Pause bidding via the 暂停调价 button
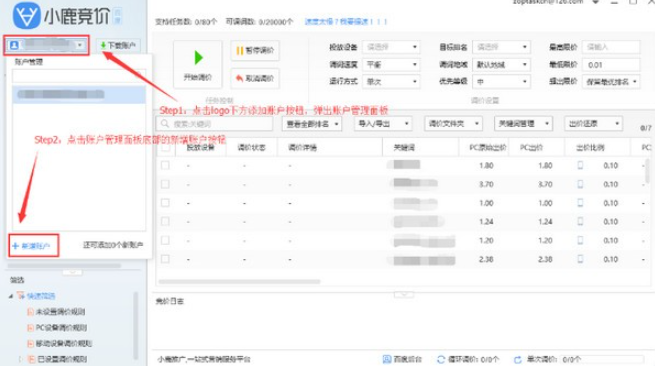655x366 pixels. click(x=255, y=51)
